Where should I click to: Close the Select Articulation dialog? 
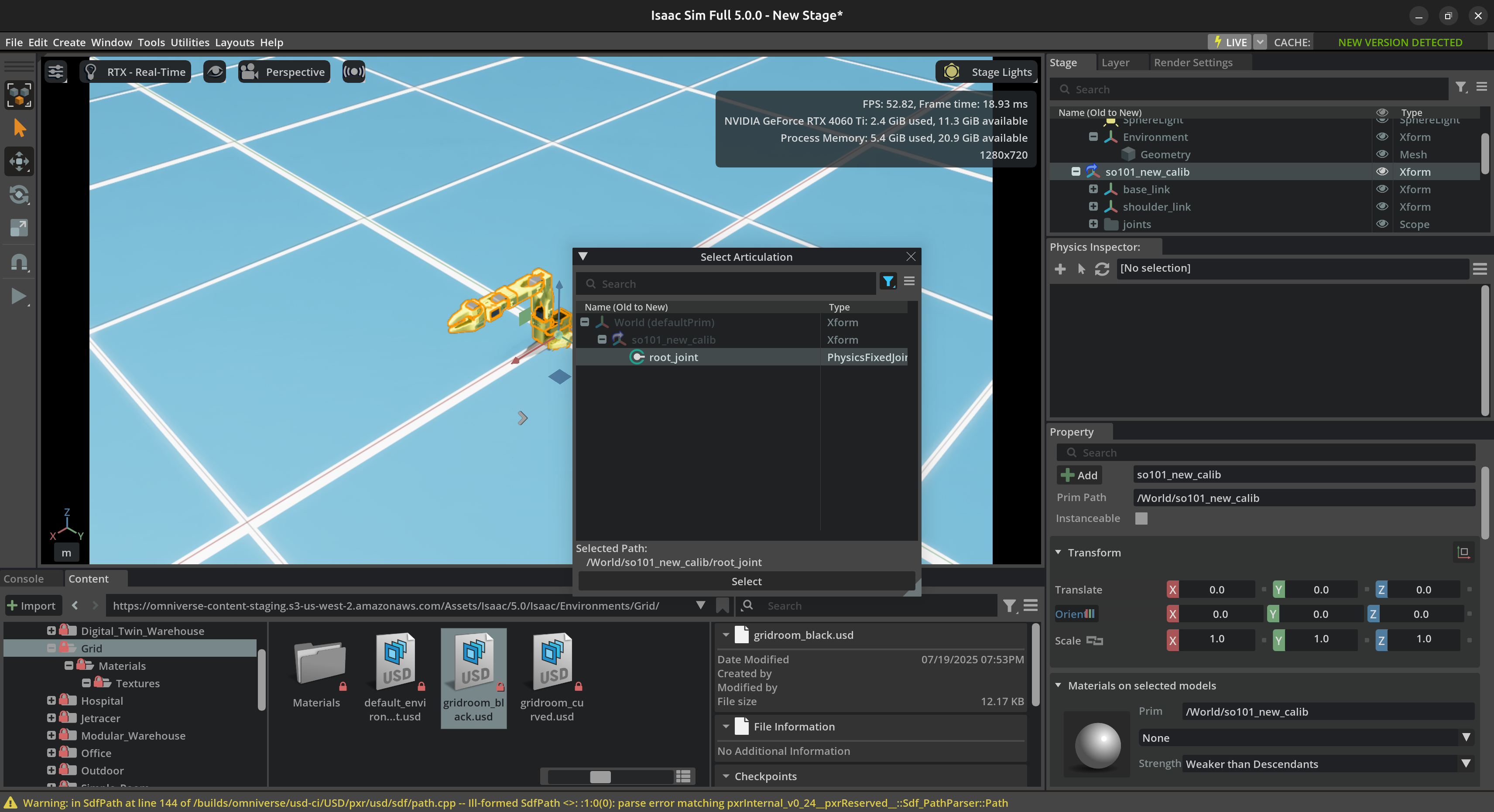(x=911, y=256)
